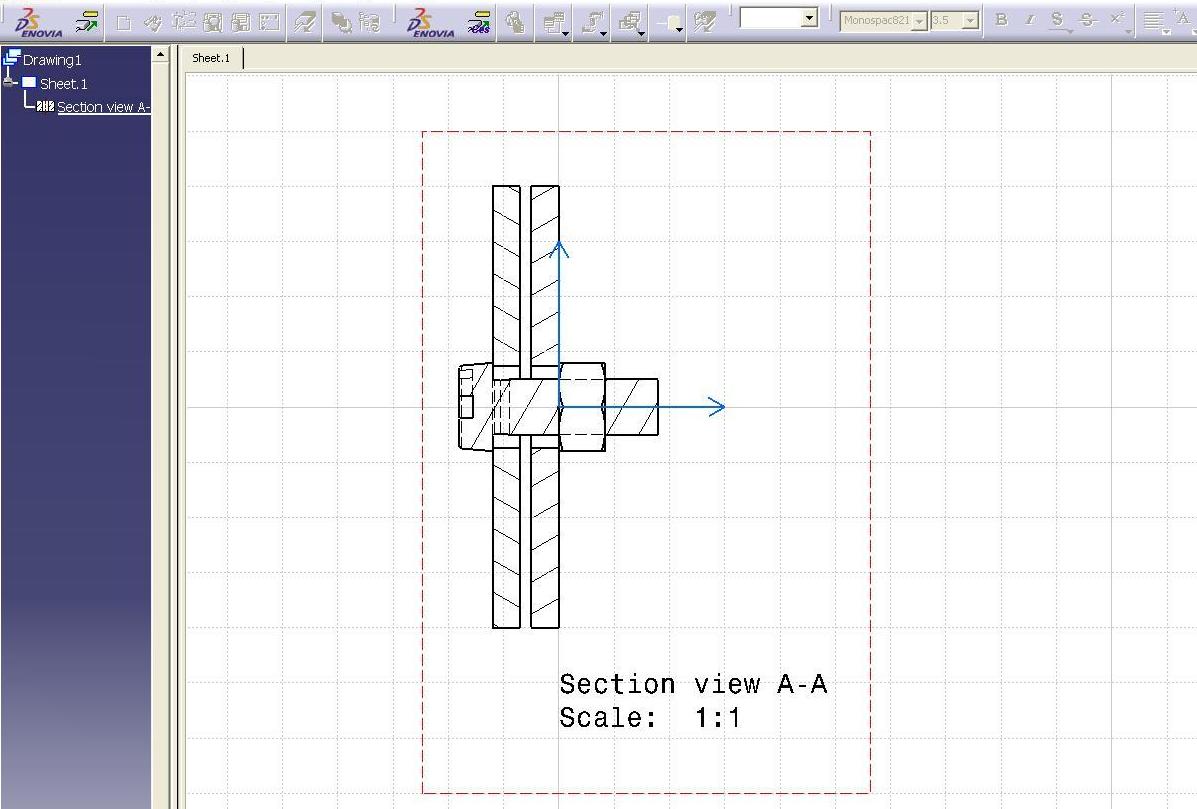Click the first ENOVIA logo icon

tap(38, 22)
